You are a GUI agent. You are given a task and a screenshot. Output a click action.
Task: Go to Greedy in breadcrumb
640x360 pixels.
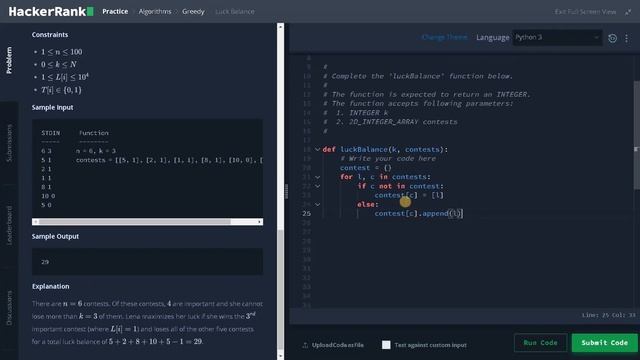tap(193, 11)
